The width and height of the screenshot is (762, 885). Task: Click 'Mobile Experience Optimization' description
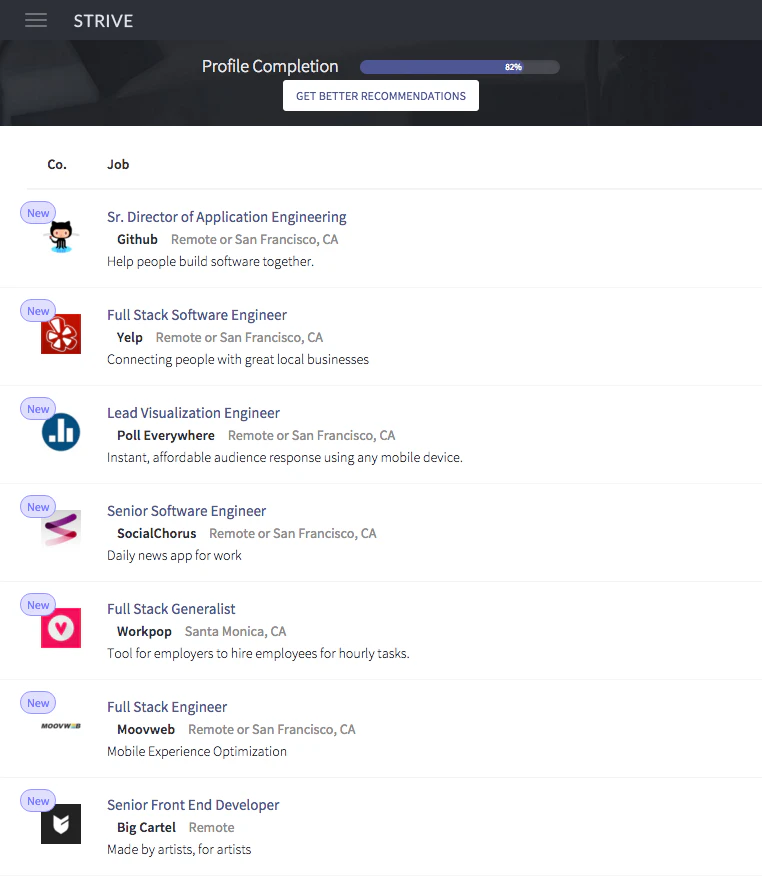click(x=197, y=751)
